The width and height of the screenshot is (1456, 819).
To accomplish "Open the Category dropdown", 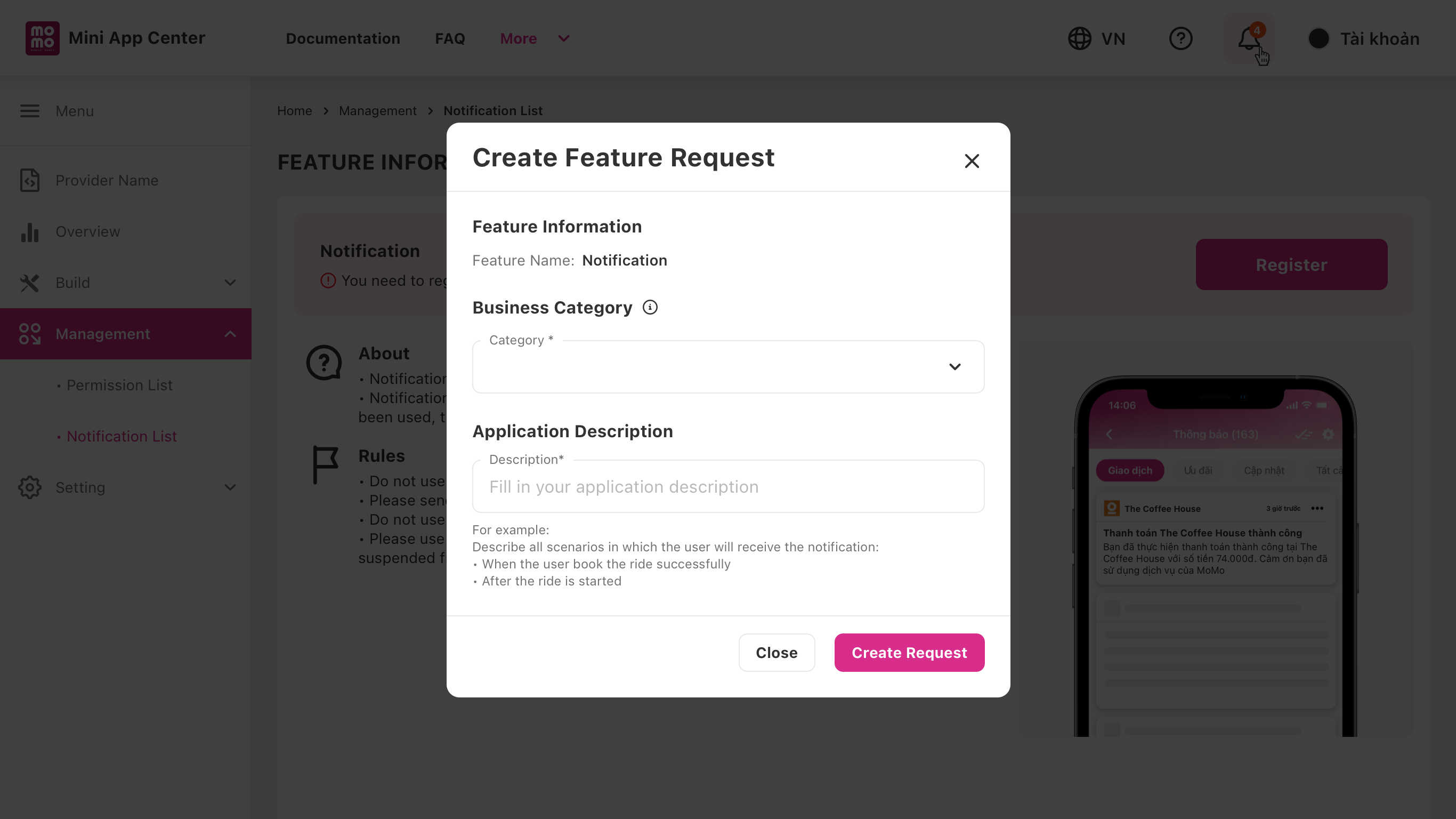I will (728, 366).
